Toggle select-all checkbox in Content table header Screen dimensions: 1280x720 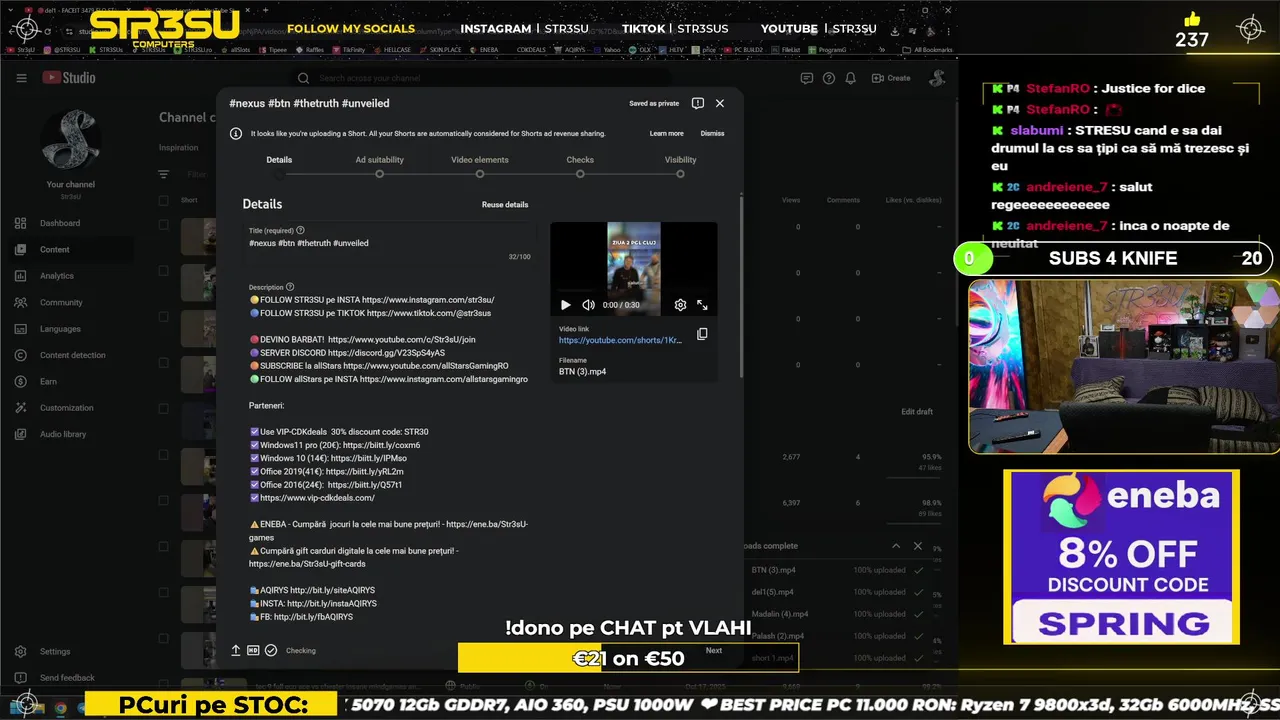tap(164, 200)
